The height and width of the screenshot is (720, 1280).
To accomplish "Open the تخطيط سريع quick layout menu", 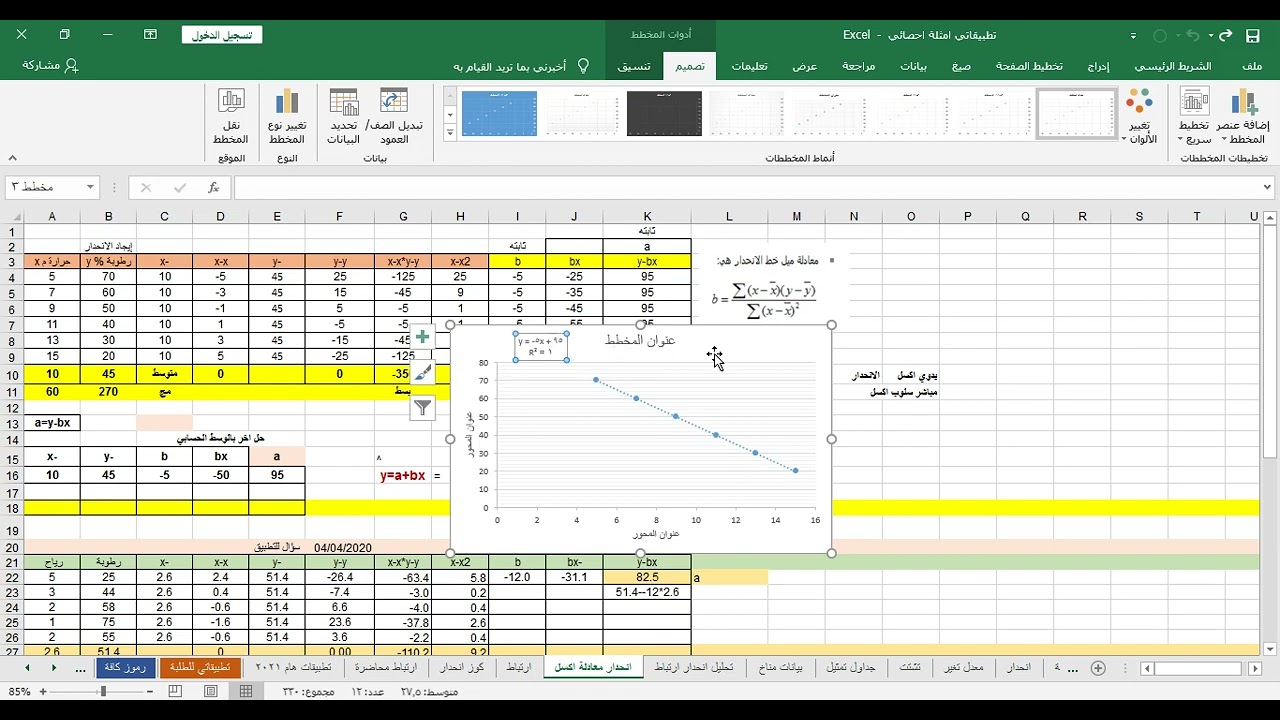I will [1193, 116].
